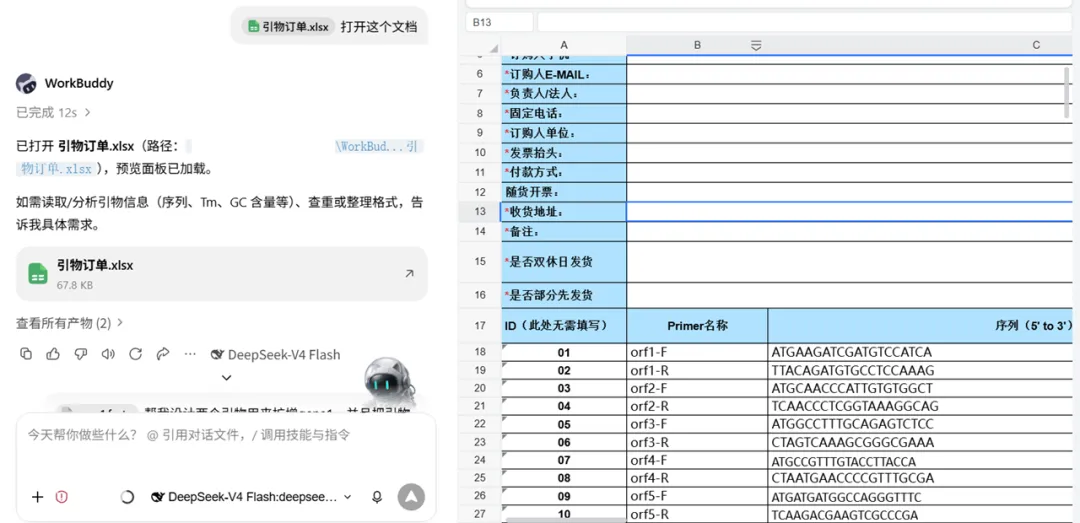Click green spreadsheet icon on file card
Viewport: 1080px width, 523px height.
pos(38,274)
